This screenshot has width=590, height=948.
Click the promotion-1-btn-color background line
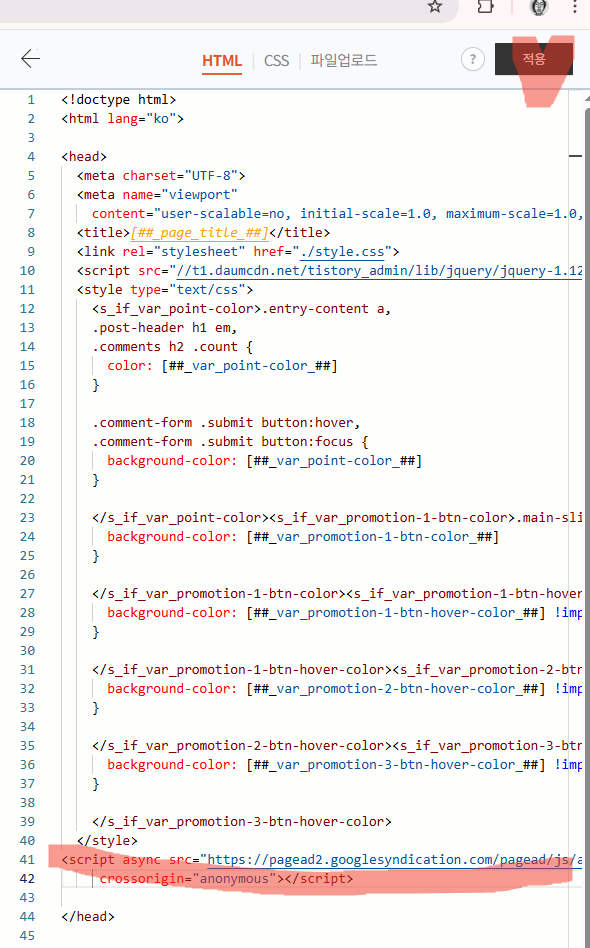click(303, 537)
